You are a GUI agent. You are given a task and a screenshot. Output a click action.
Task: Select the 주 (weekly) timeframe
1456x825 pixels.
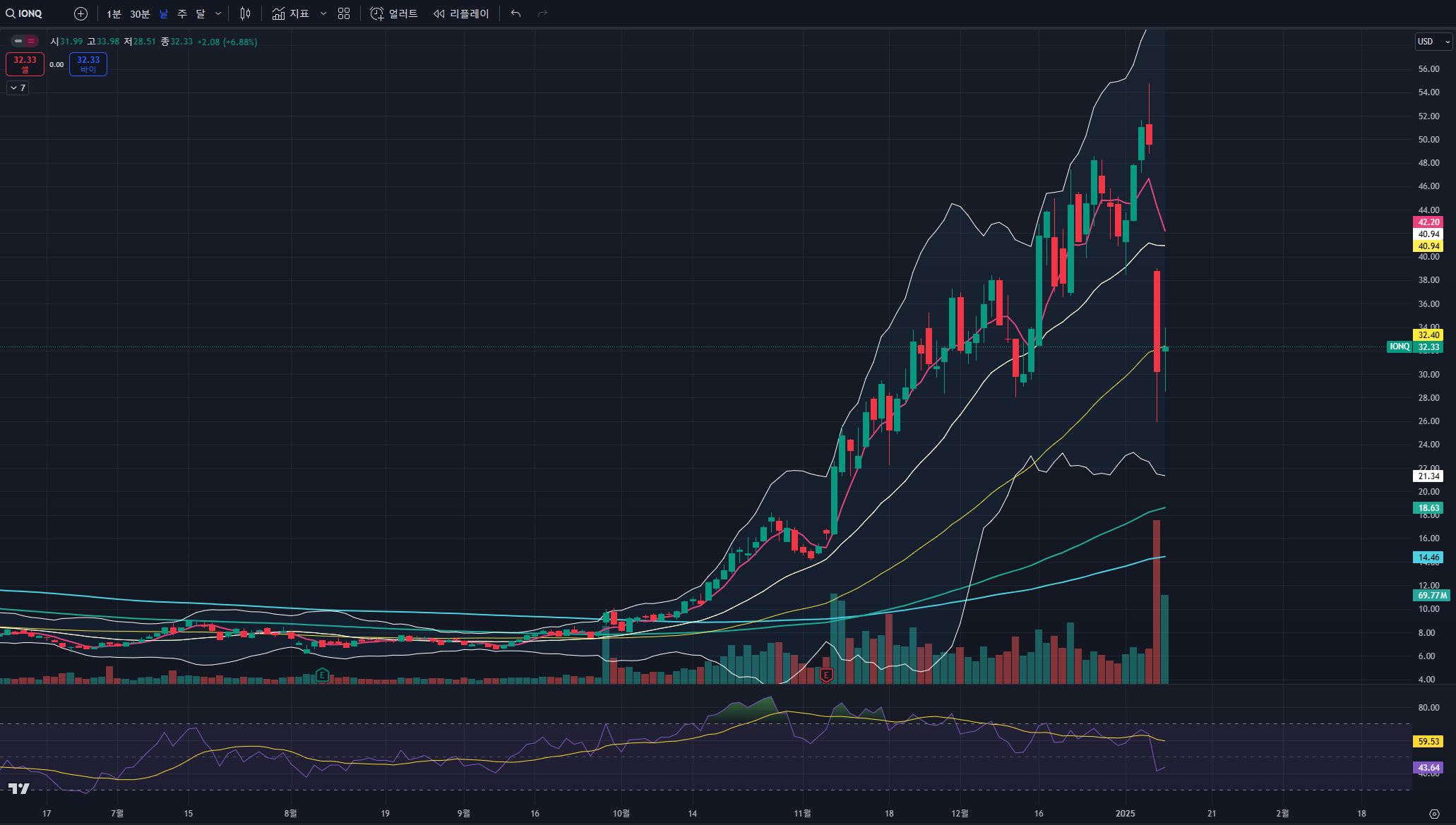[182, 13]
